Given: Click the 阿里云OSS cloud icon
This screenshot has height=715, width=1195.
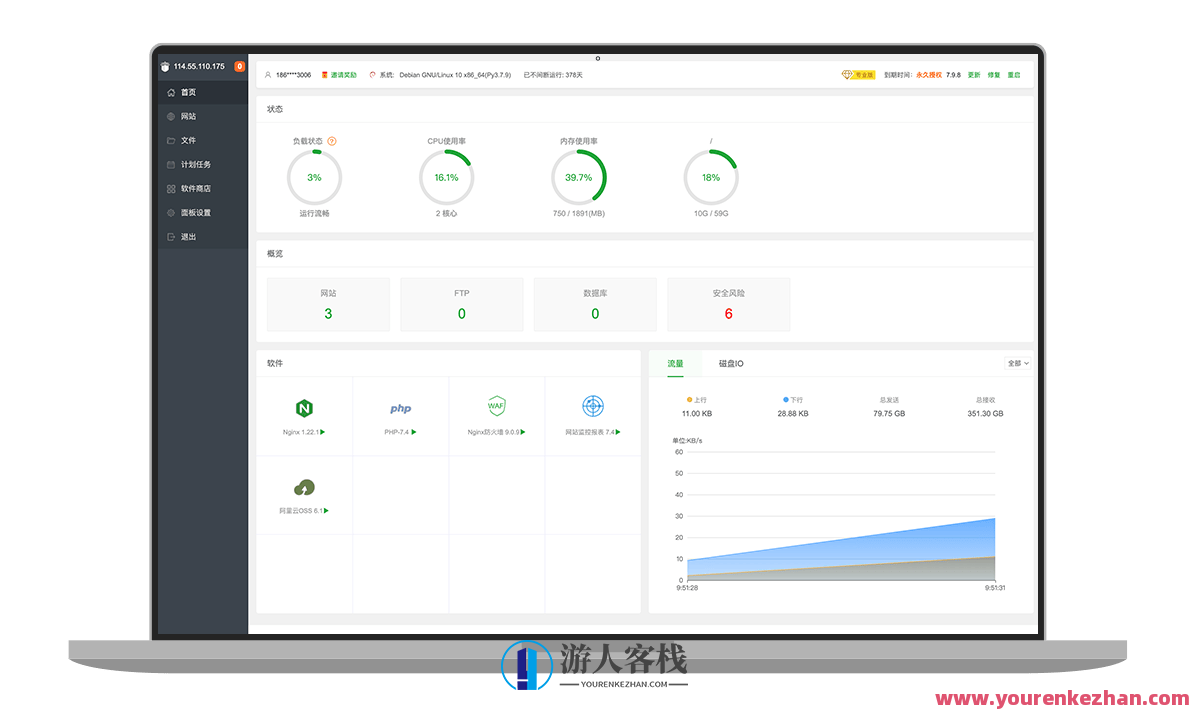Looking at the screenshot, I should (304, 487).
